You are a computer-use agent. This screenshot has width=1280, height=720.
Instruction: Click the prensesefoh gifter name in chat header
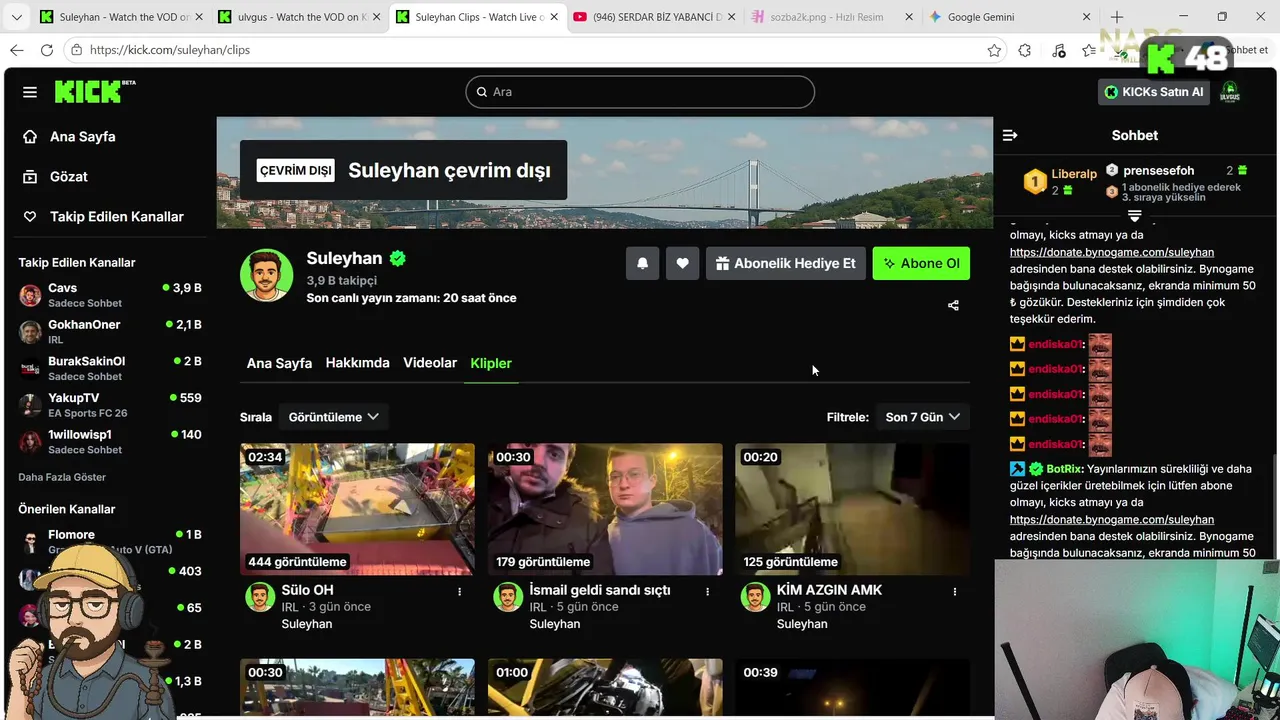(1158, 171)
